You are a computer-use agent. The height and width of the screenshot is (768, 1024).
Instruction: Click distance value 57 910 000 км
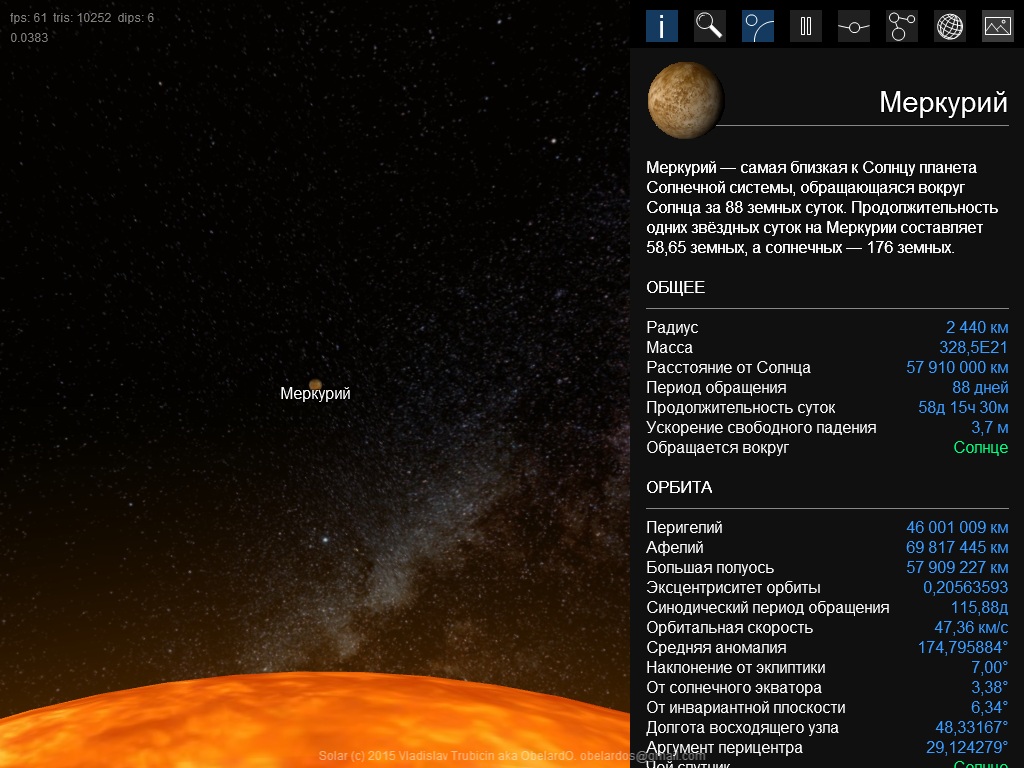coord(957,367)
